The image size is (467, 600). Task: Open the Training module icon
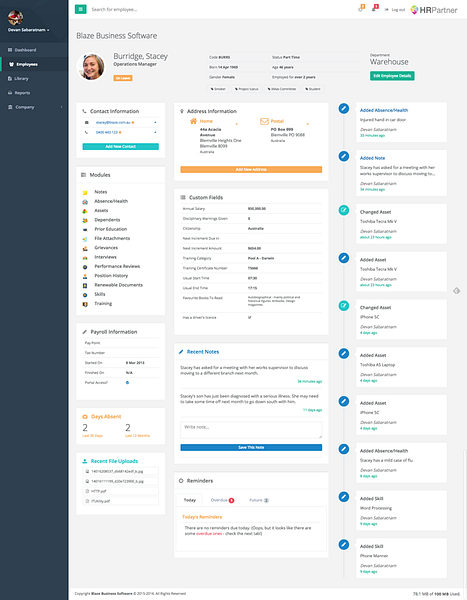(85, 304)
